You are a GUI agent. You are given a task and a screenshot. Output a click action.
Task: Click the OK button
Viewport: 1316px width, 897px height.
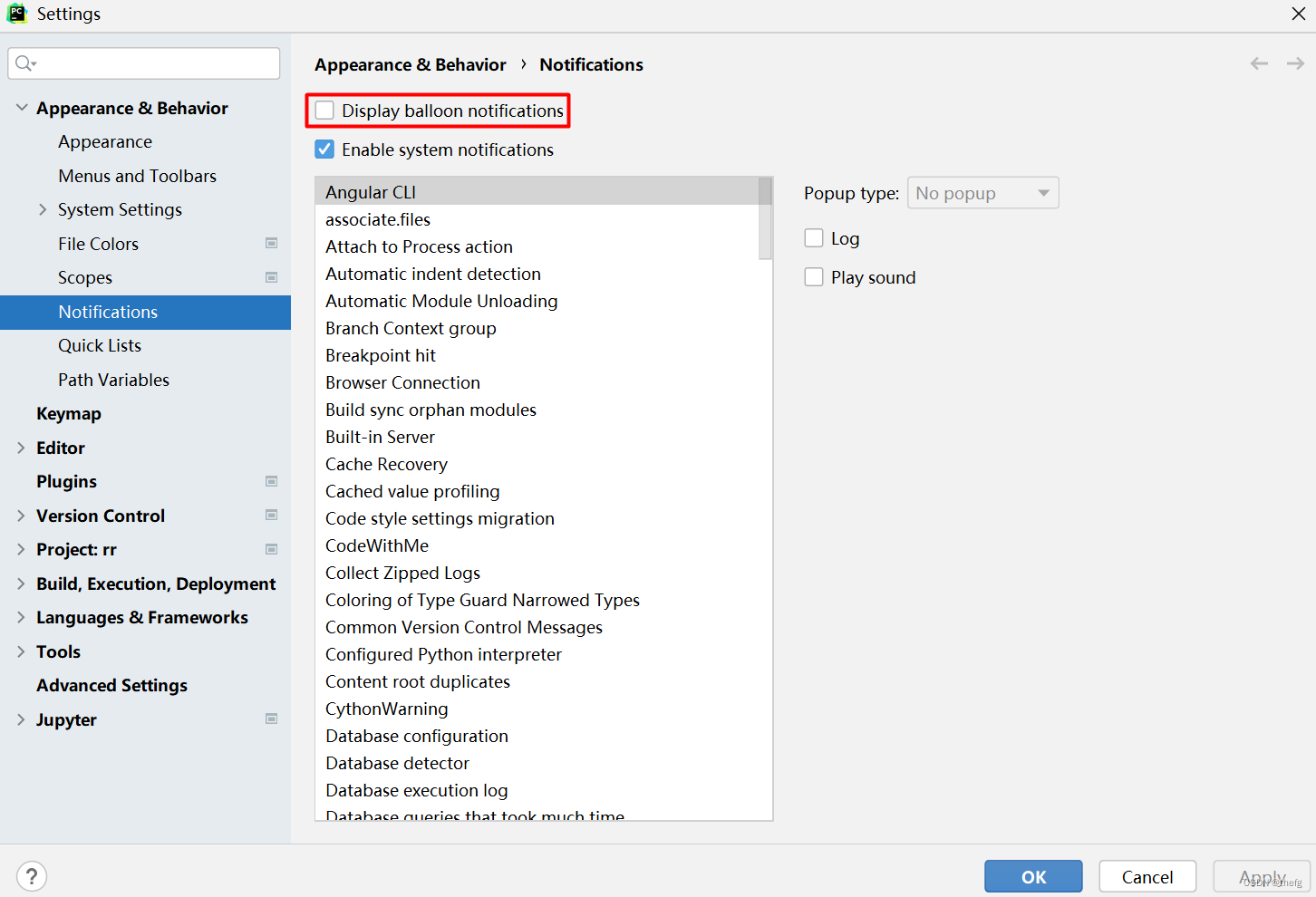pos(1033,876)
